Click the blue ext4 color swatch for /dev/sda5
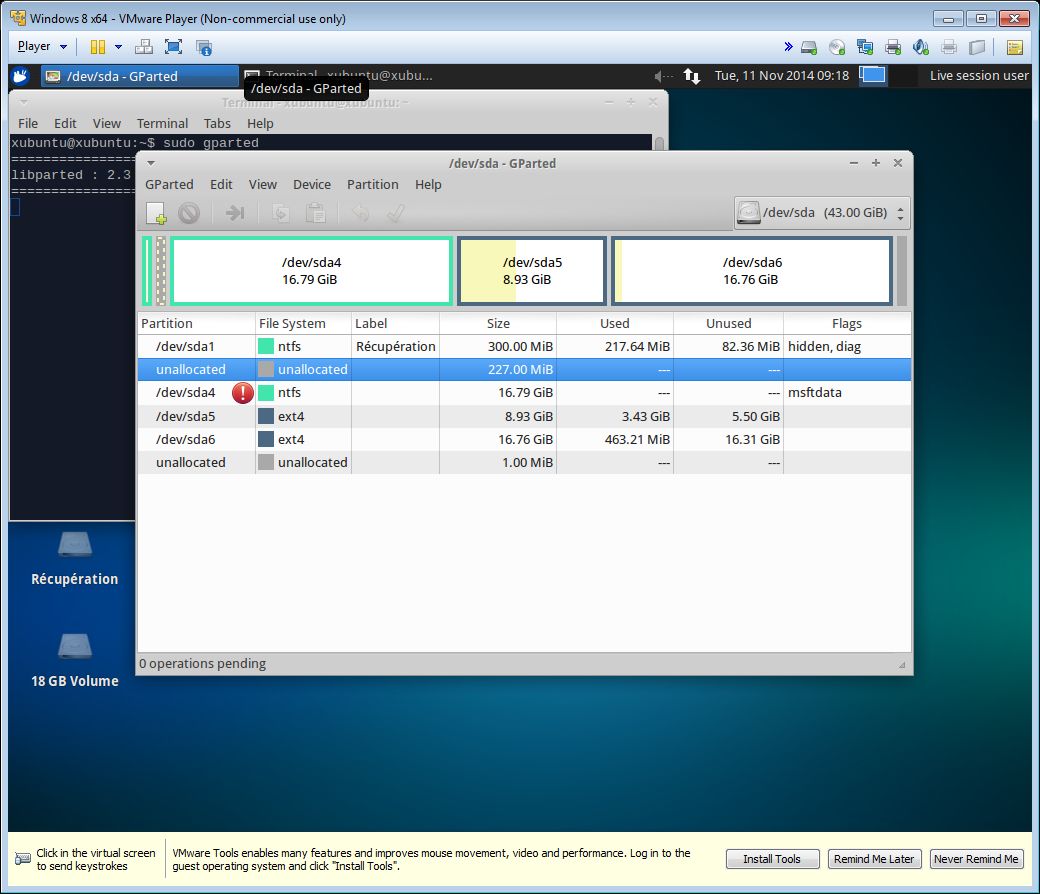Viewport: 1040px width, 894px height. pyautogui.click(x=266, y=416)
